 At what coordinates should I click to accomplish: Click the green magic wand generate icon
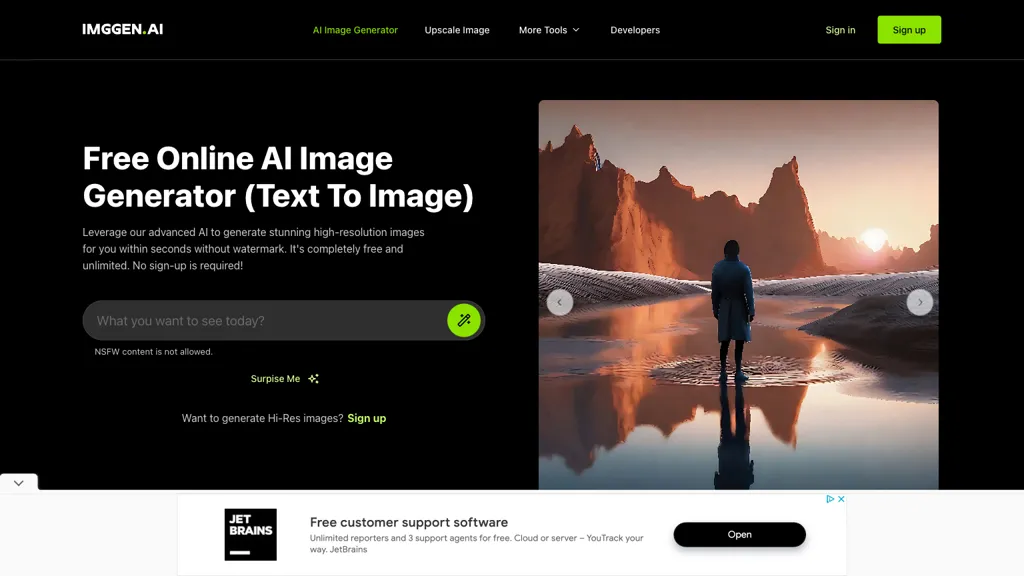pos(463,320)
